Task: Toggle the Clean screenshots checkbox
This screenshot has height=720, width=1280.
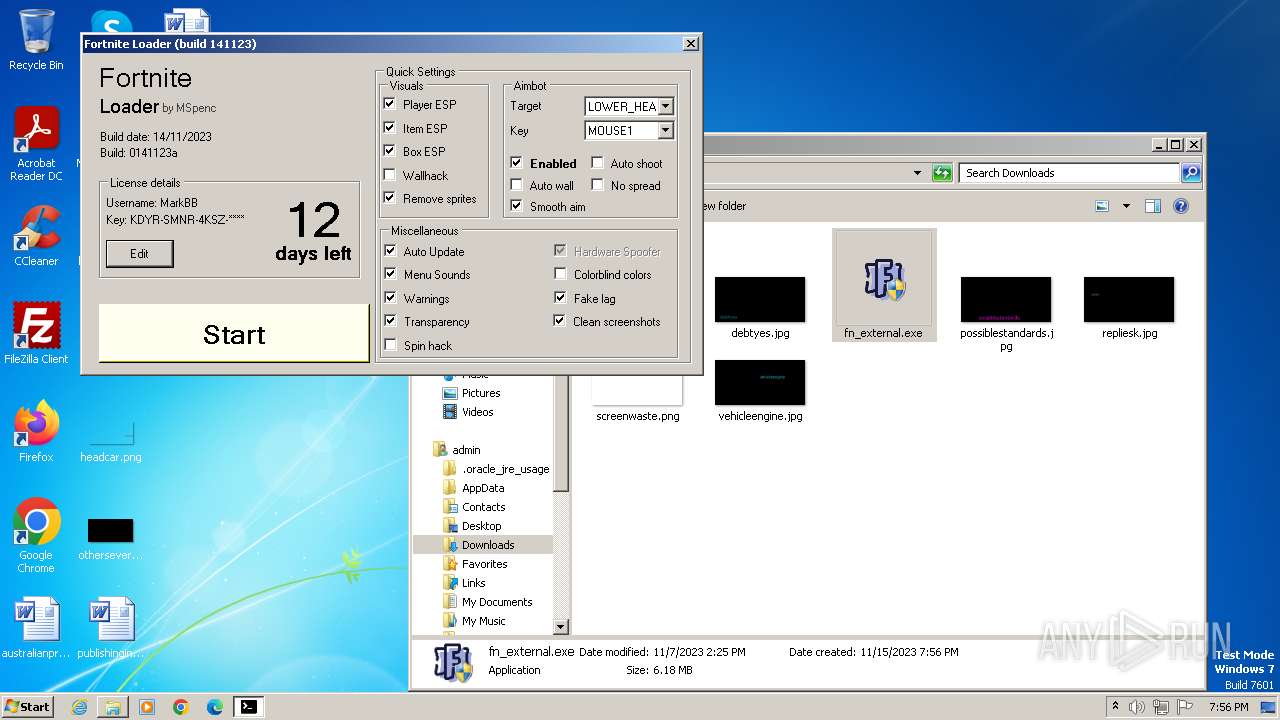Action: tap(560, 321)
